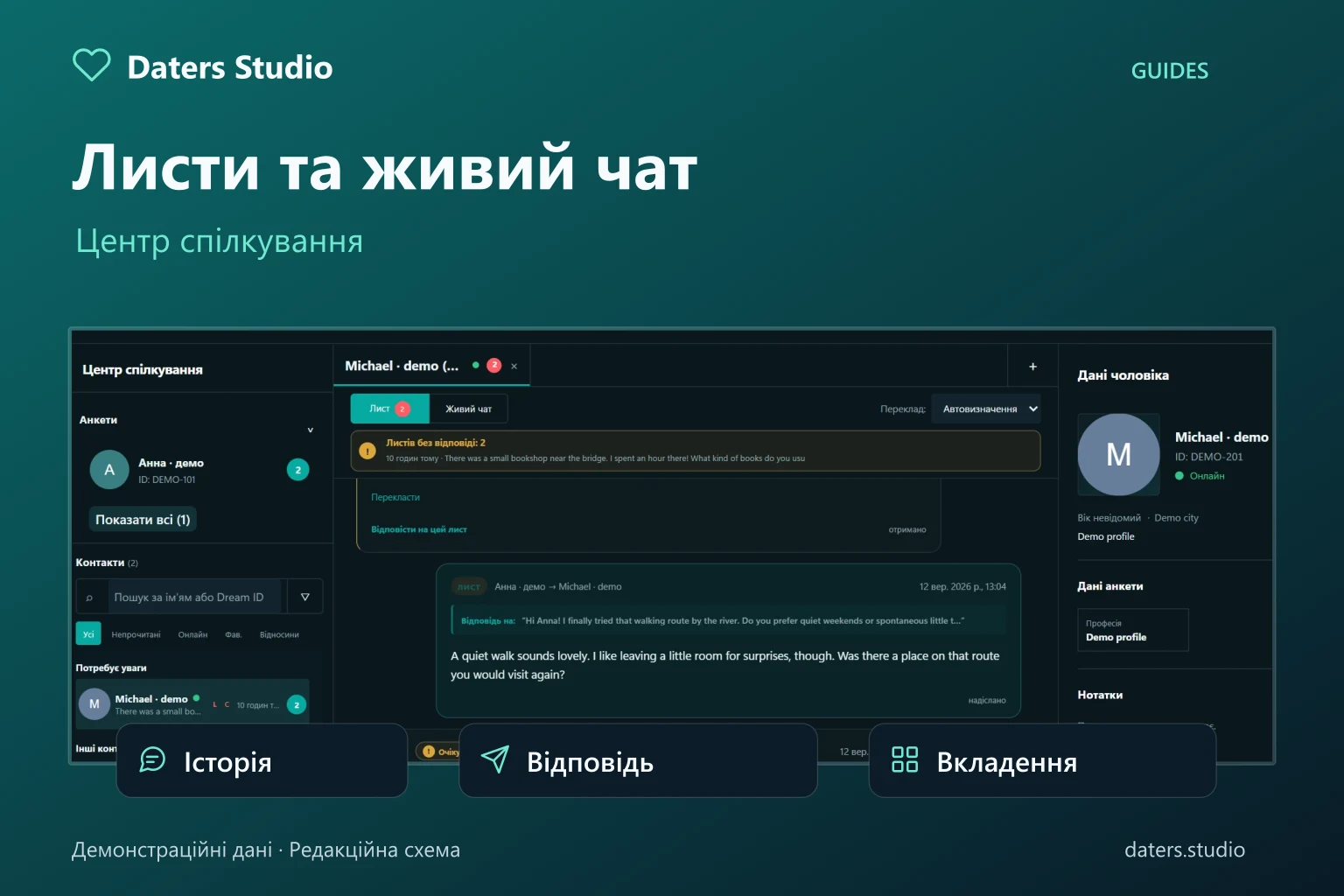Click the 'Demo city' text
Viewport: 1344px width, 896px height.
click(x=1176, y=518)
